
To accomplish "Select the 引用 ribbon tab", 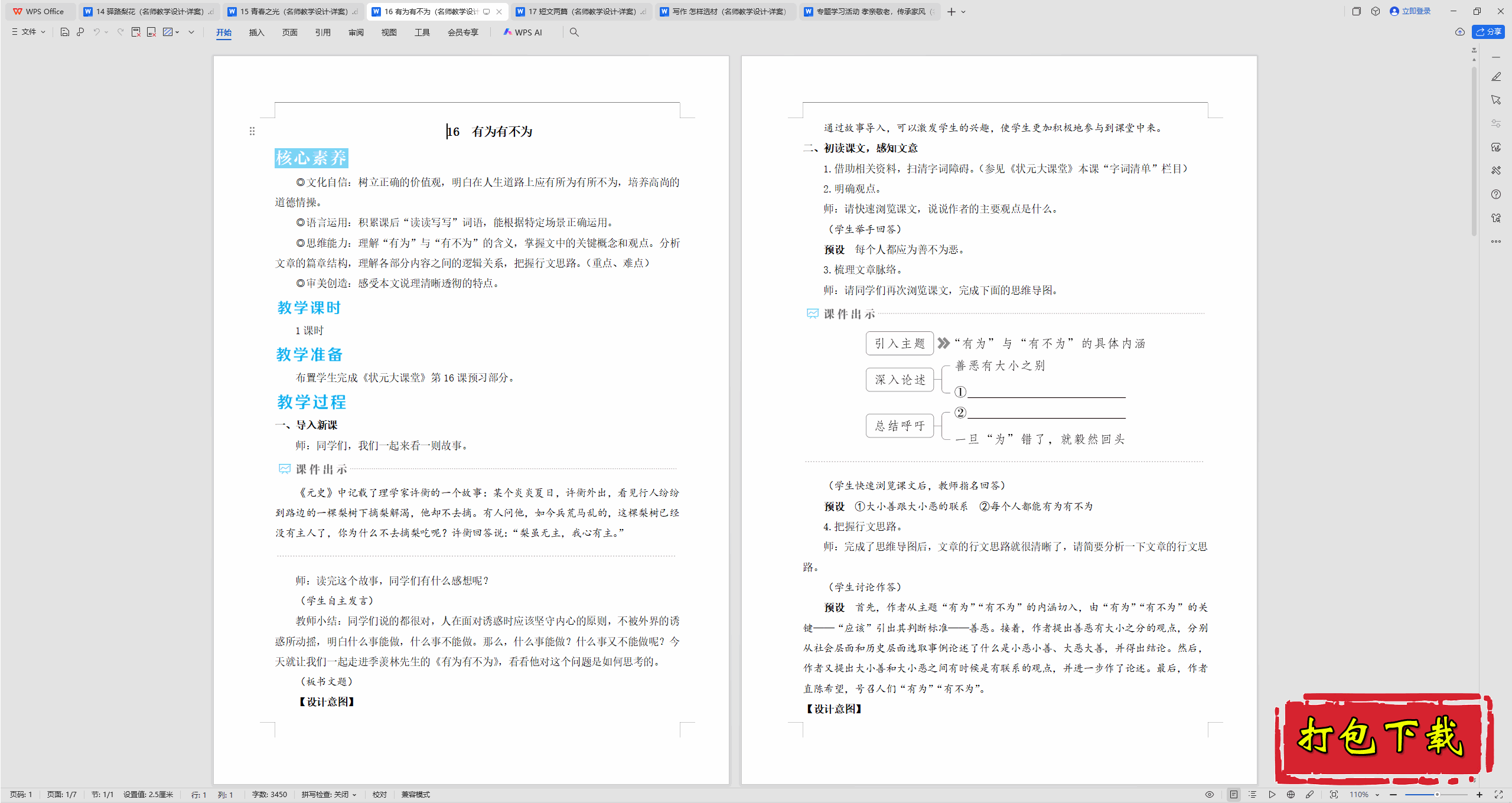I will coord(322,32).
